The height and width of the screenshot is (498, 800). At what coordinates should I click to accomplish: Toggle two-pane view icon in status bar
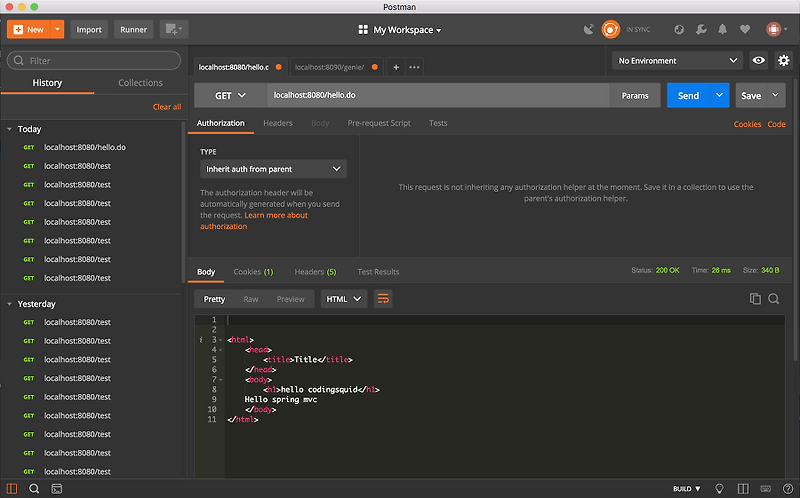743,488
